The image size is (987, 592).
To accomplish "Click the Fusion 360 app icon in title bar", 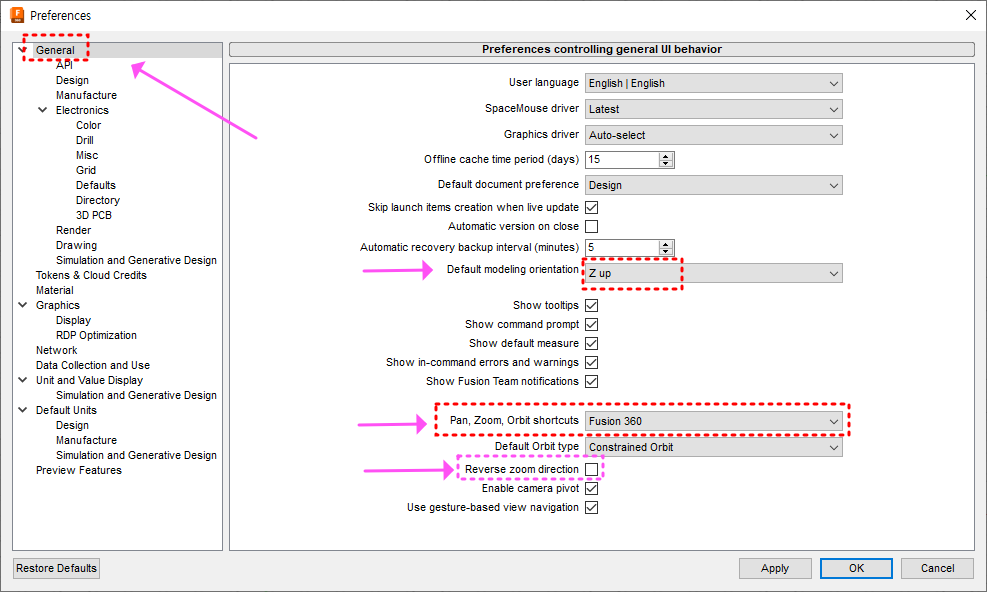I will [x=17, y=14].
